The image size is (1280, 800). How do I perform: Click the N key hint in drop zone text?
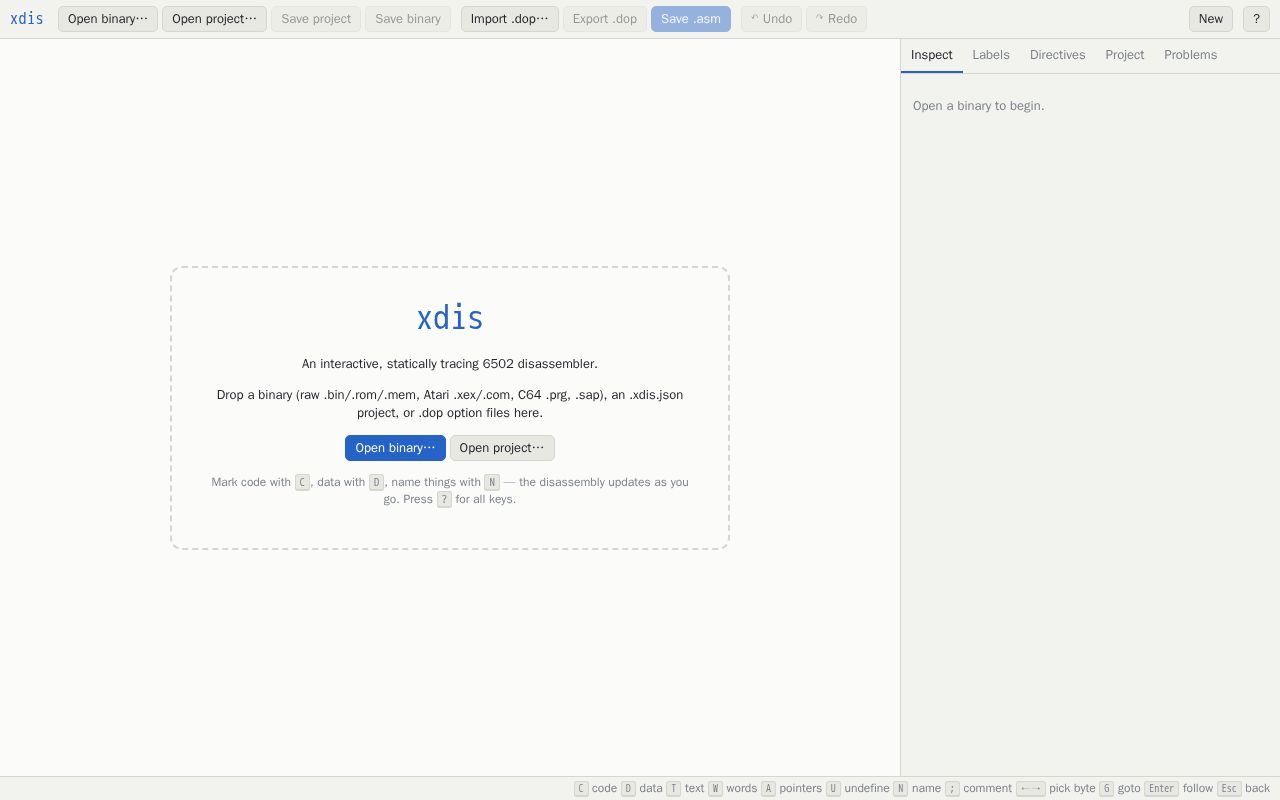coord(492,482)
